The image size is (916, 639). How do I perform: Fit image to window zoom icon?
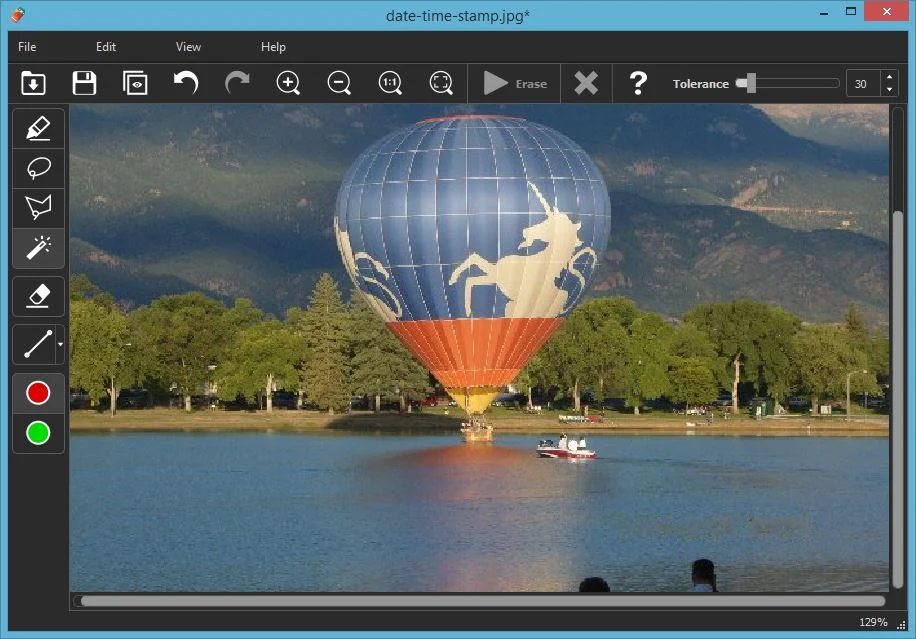click(441, 83)
